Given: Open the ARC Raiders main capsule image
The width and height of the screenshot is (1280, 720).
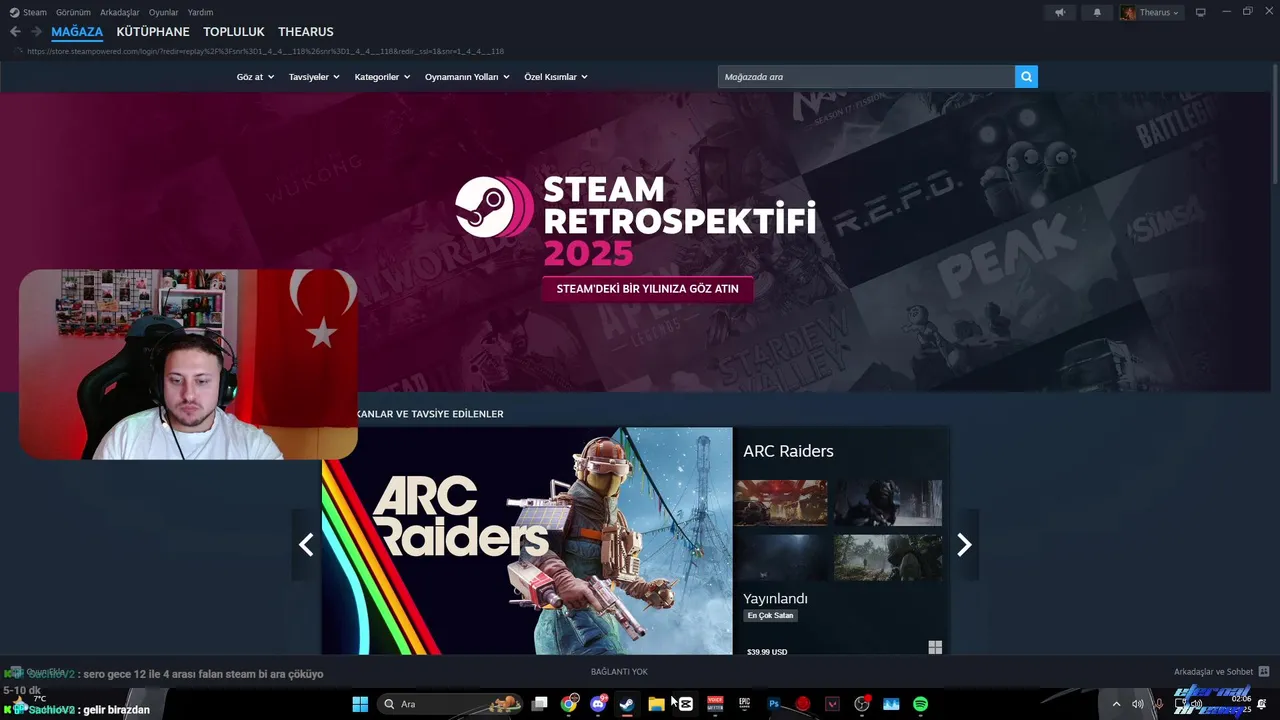Looking at the screenshot, I should [527, 541].
